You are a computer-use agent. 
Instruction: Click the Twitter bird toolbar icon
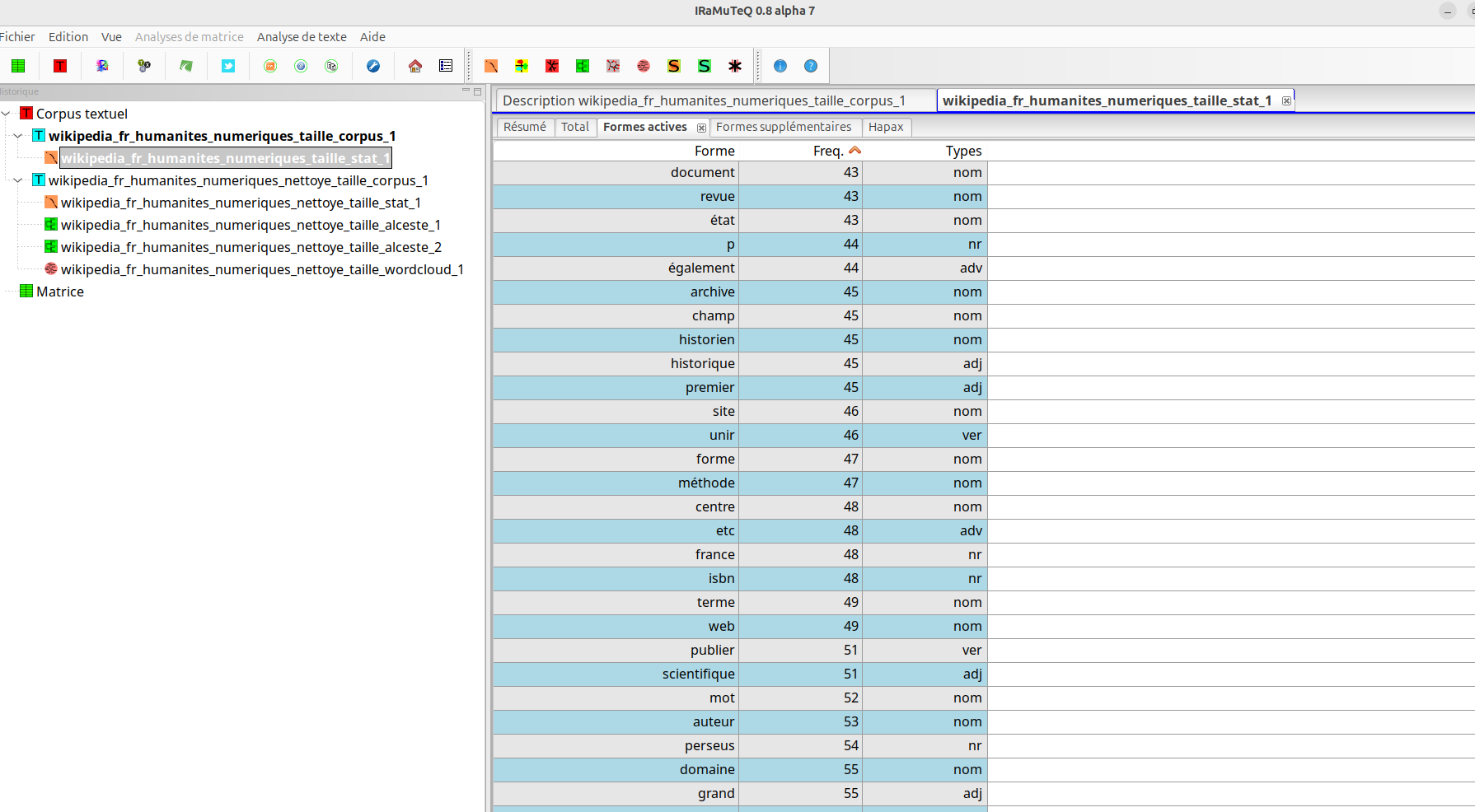click(x=228, y=66)
